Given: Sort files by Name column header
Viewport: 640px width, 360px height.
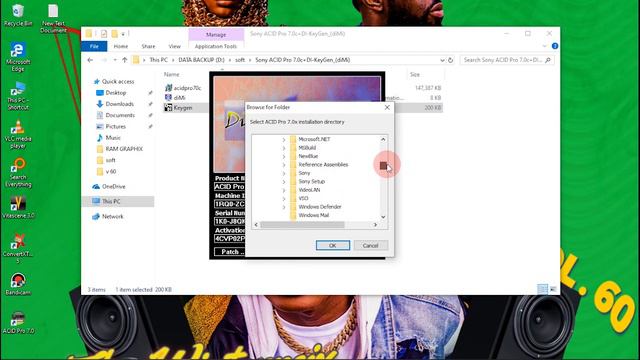Looking at the screenshot, I should tap(171, 74).
